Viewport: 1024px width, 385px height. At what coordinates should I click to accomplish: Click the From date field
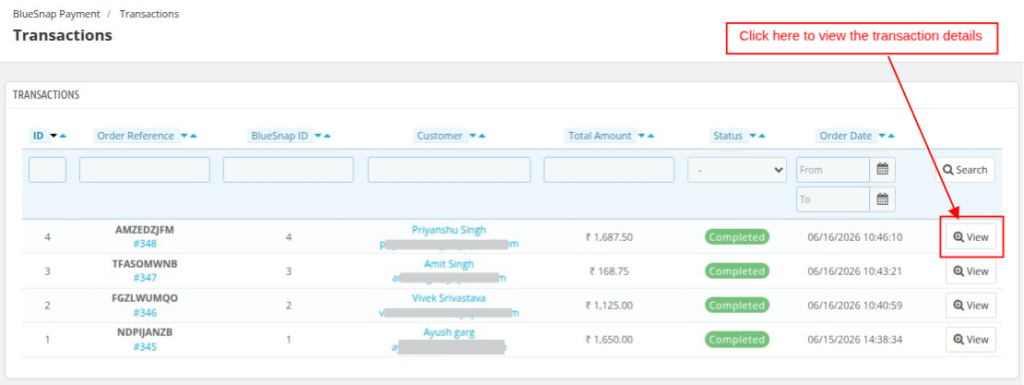click(833, 170)
